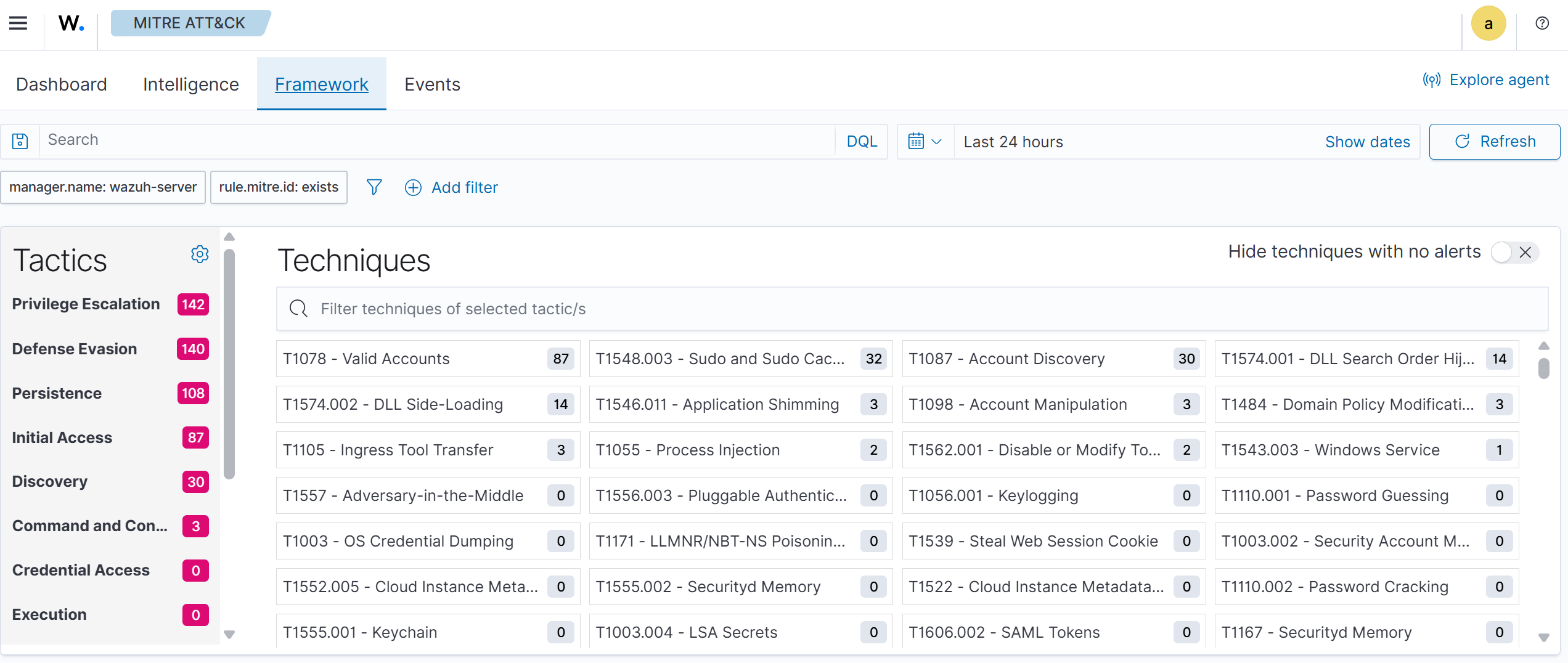Open technique T1484 - Domain Policy Modificati...
Screen dimensions: 1568x663
(1366, 404)
